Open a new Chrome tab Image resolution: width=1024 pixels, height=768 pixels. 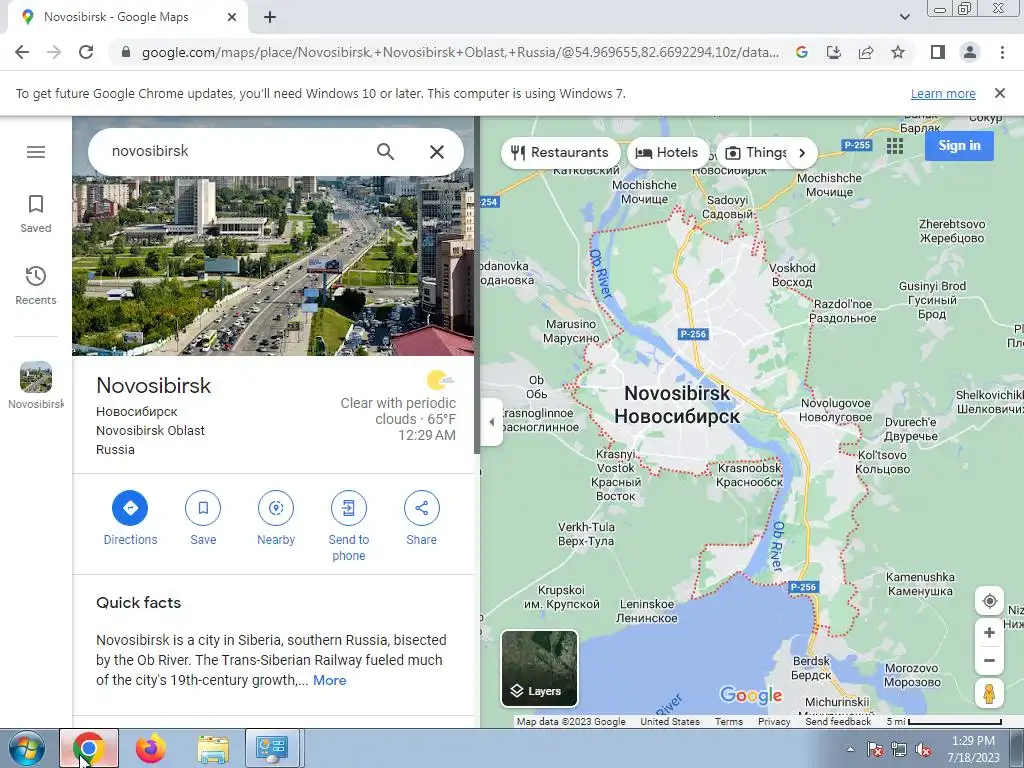(270, 17)
